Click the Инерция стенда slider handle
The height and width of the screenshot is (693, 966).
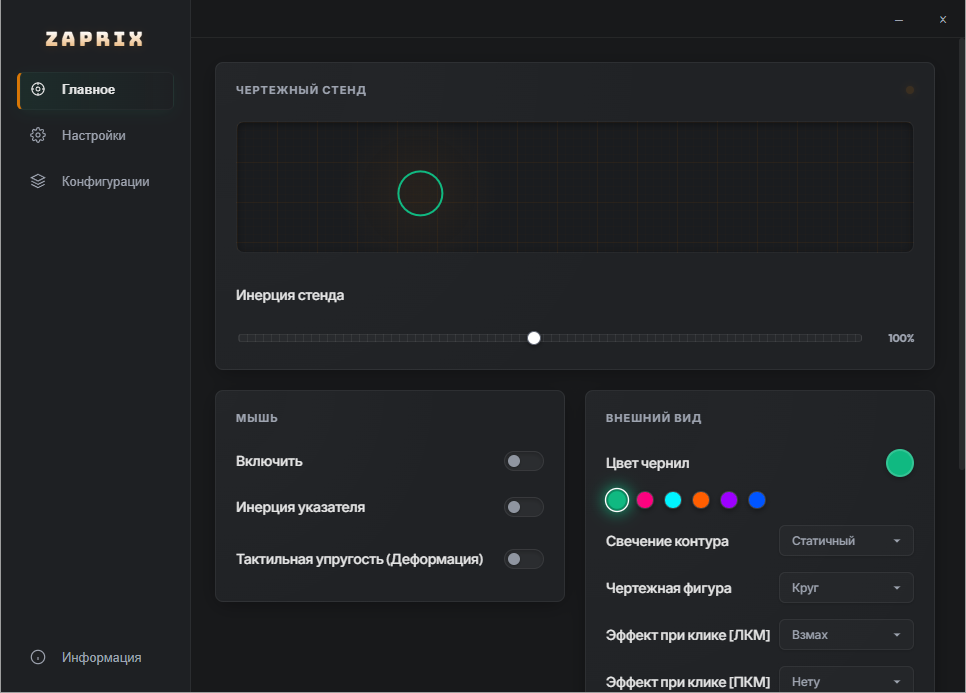click(534, 338)
